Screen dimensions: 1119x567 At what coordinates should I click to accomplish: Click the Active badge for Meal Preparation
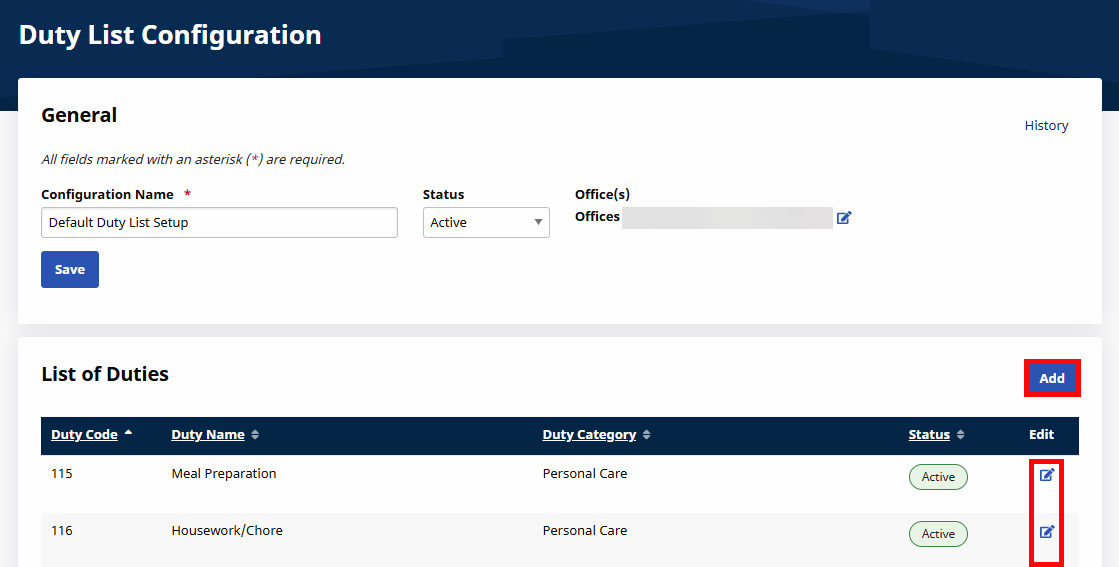[x=938, y=477]
